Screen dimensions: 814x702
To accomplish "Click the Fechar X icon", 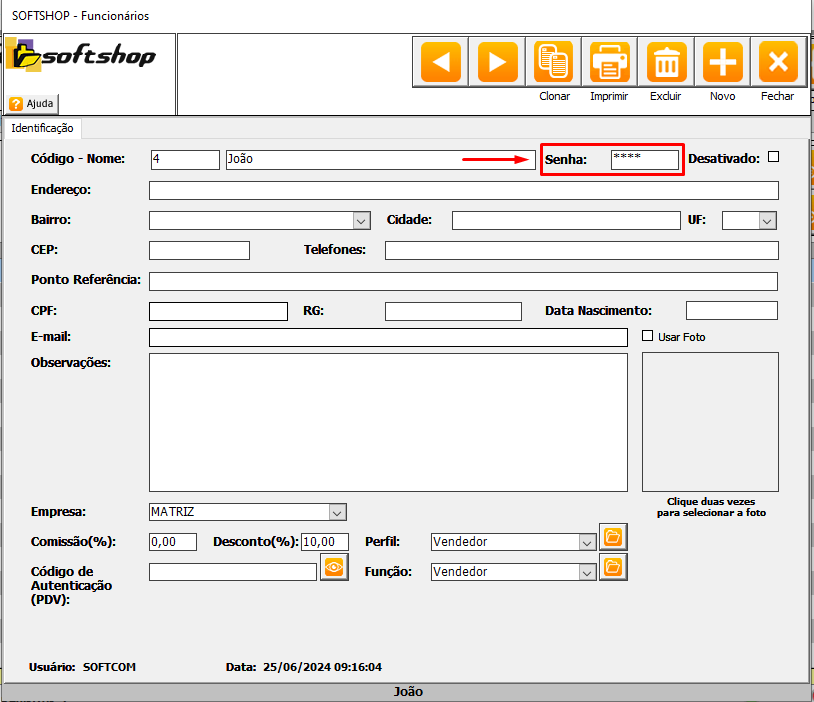I will [x=777, y=63].
